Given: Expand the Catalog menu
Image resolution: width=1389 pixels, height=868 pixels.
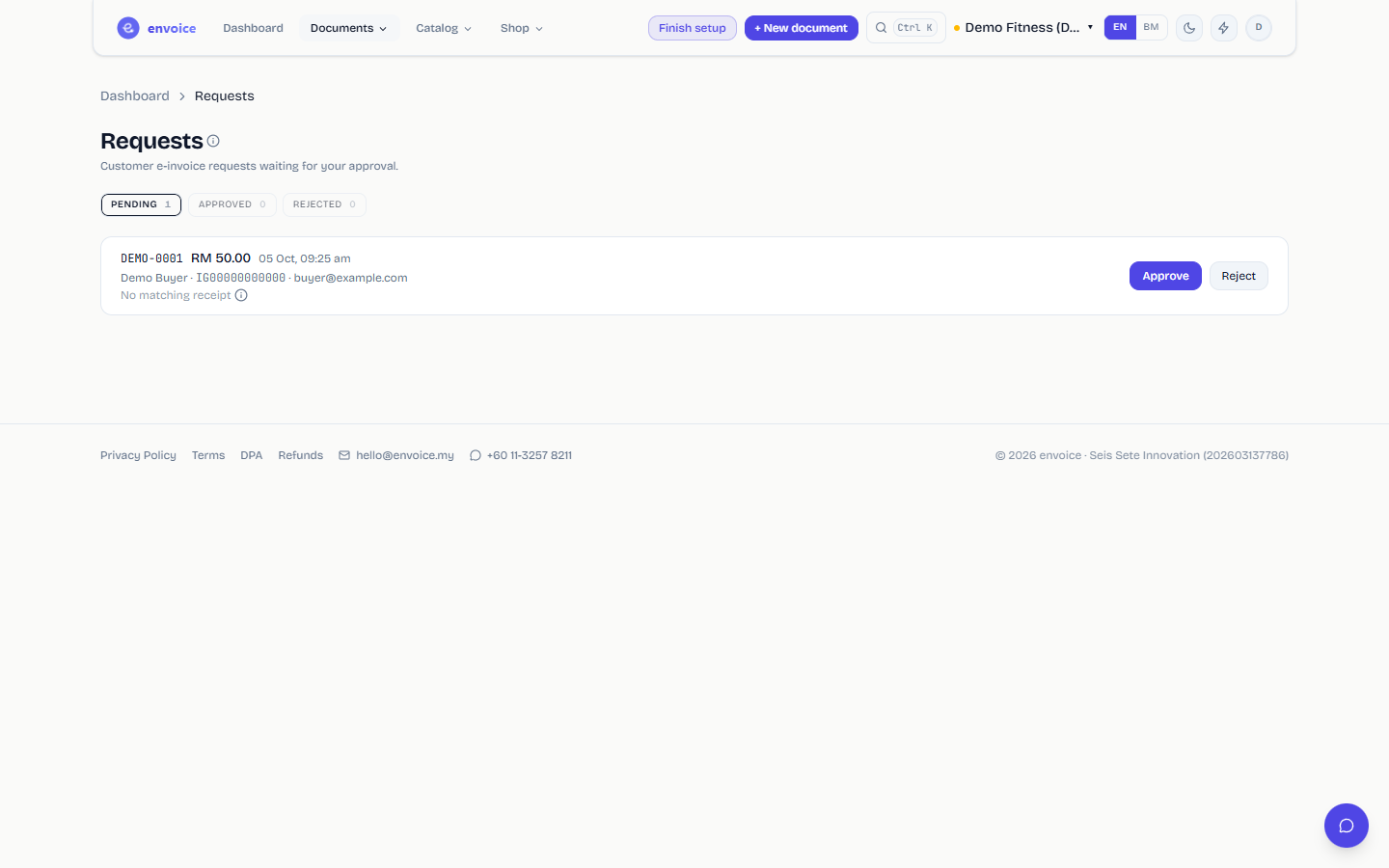Looking at the screenshot, I should coord(444,28).
